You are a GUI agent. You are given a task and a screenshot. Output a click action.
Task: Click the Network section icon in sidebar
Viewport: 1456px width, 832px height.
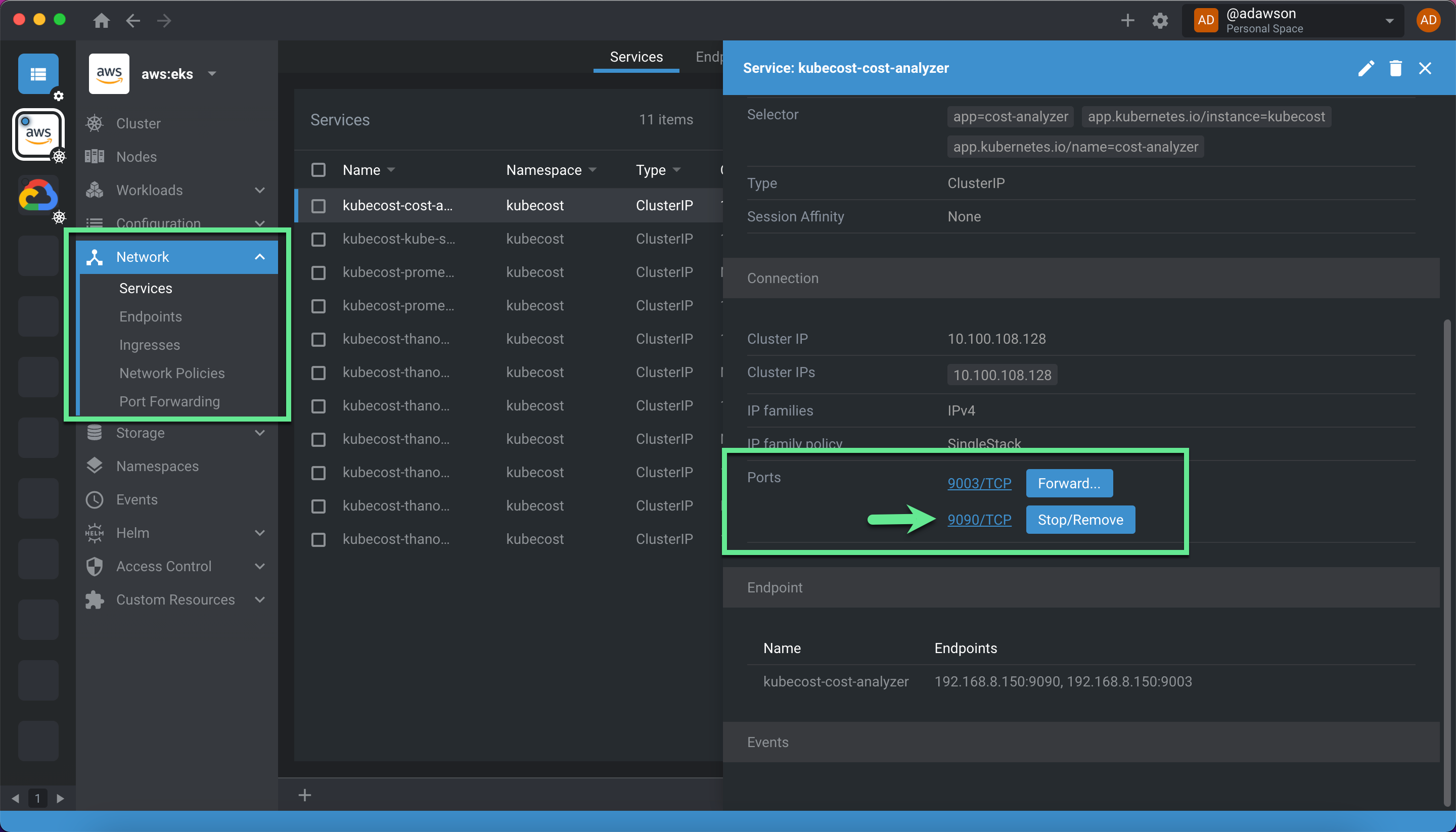96,256
